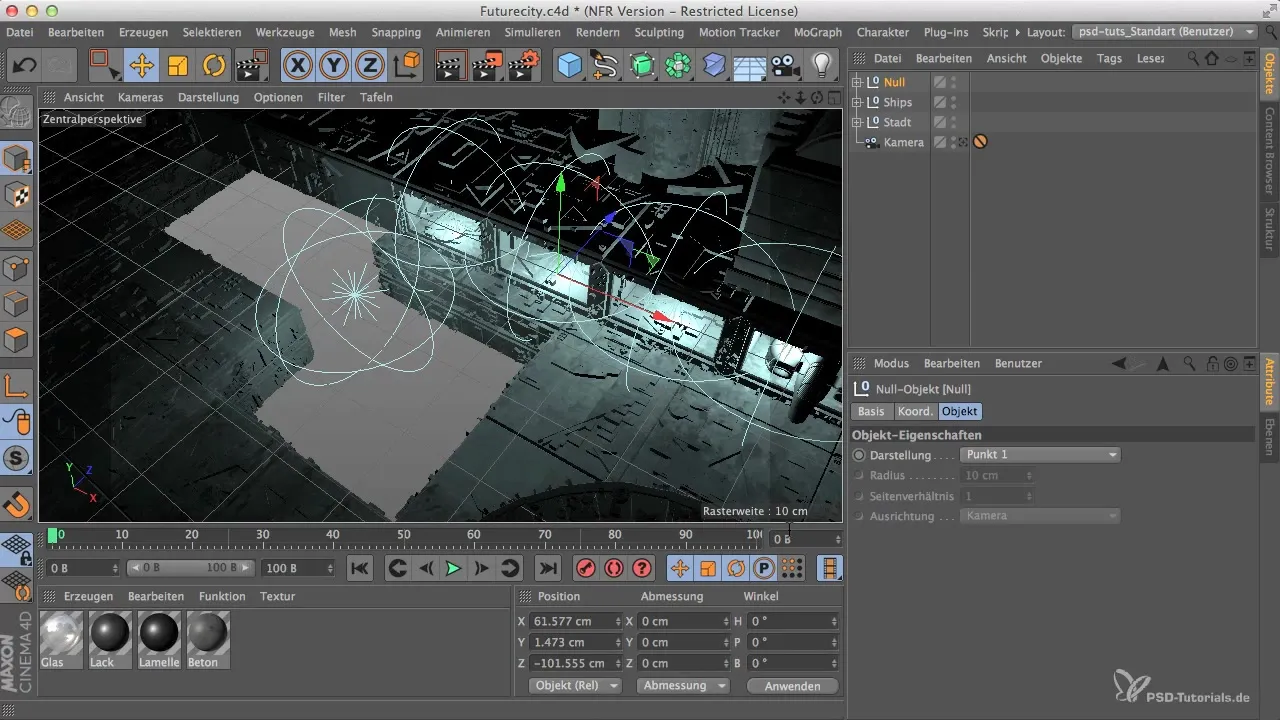
Task: Click the timeline range slider bar
Action: (x=190, y=568)
